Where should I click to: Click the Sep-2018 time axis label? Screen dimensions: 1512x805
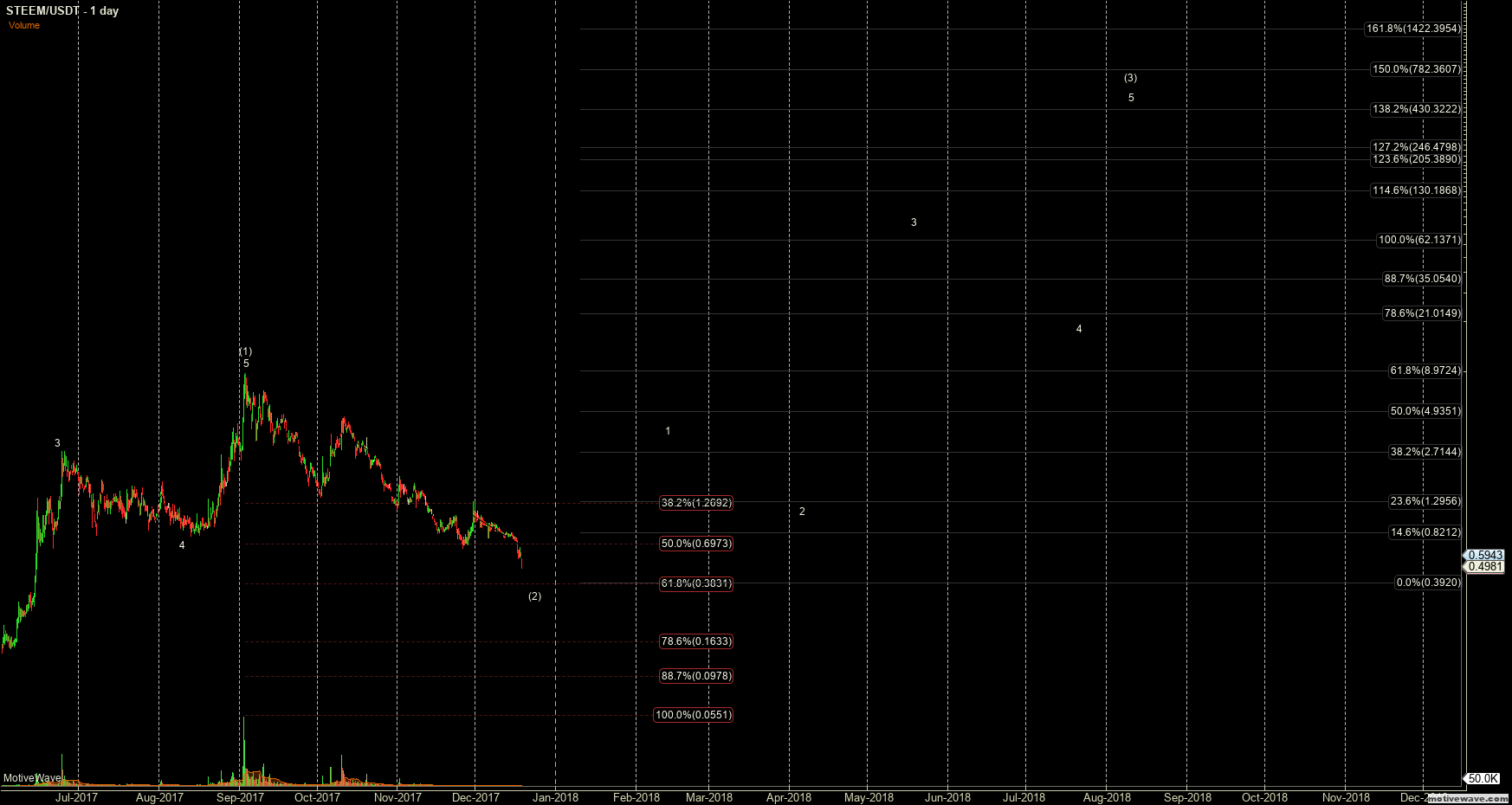[x=1187, y=797]
